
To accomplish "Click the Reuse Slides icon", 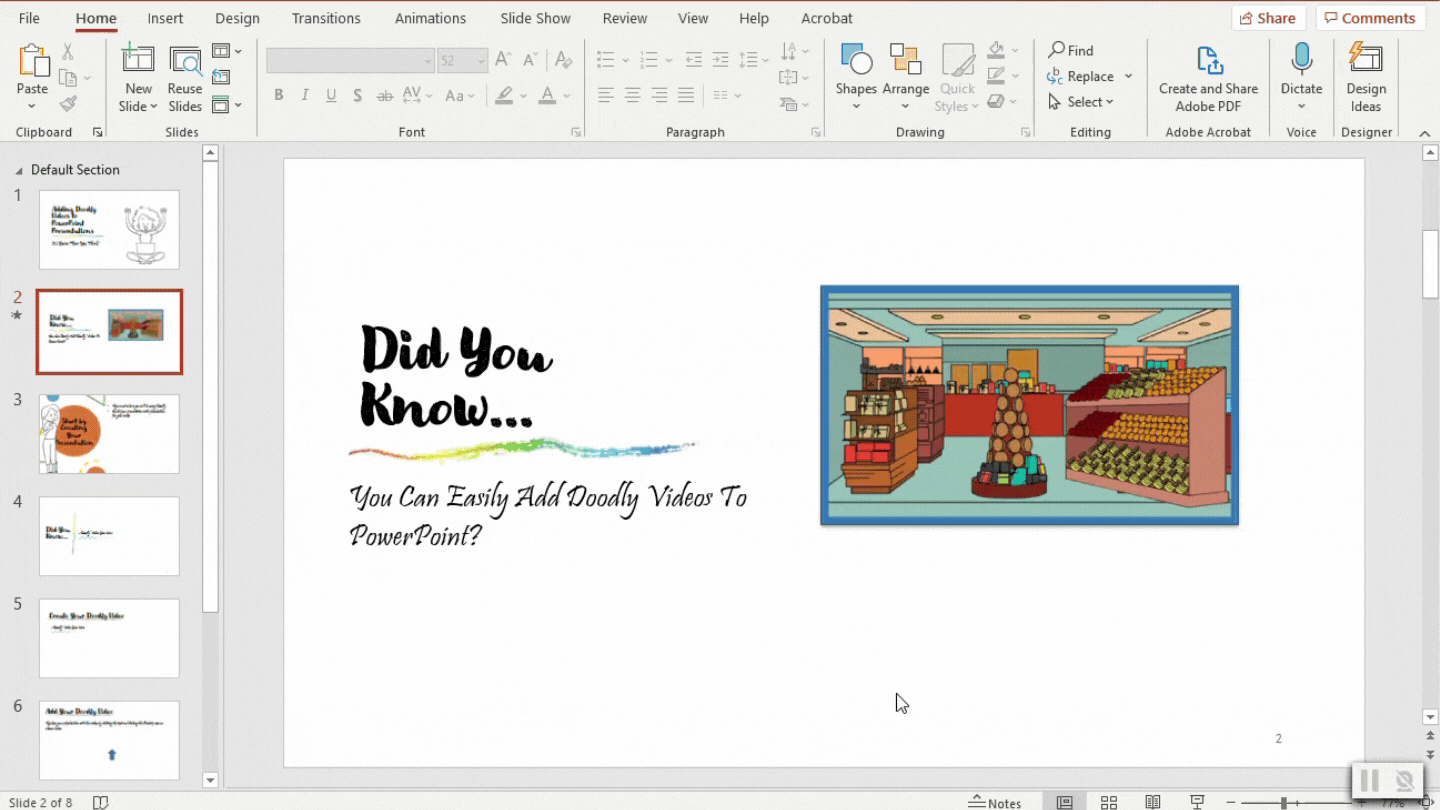I will coord(185,62).
